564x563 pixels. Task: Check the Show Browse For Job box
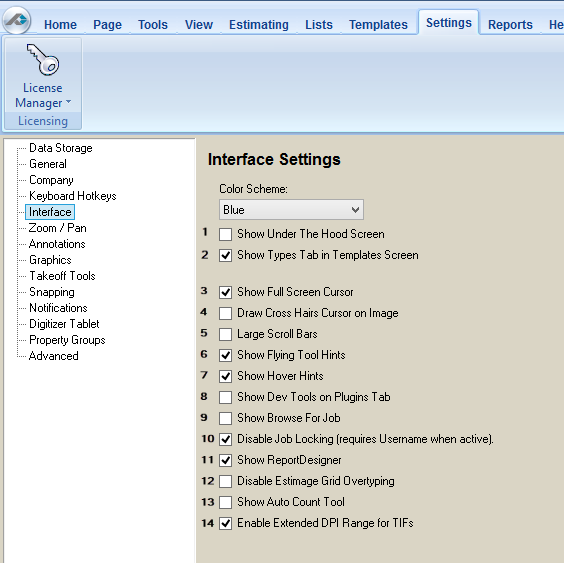226,418
